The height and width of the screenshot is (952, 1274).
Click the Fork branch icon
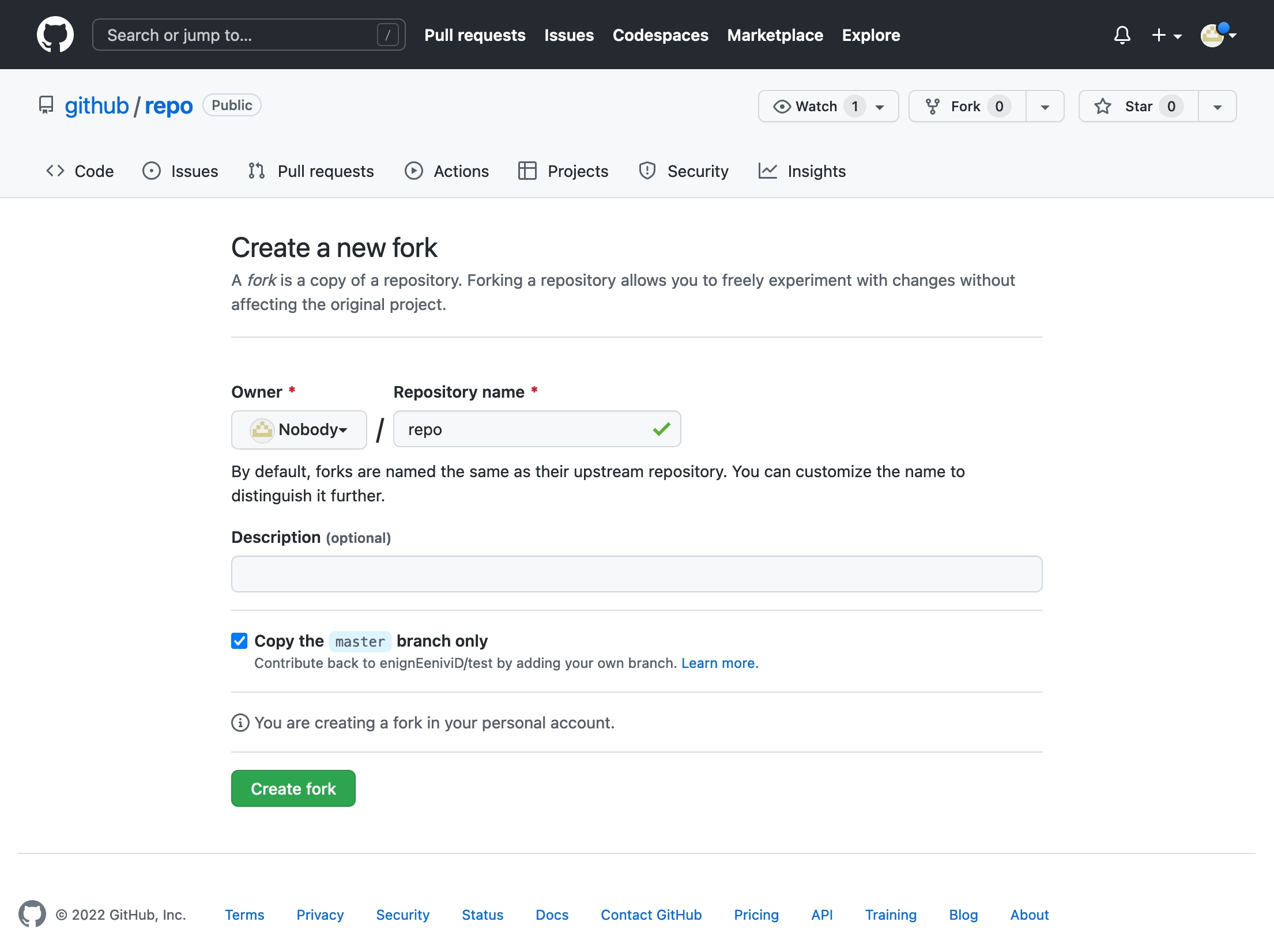coord(932,107)
